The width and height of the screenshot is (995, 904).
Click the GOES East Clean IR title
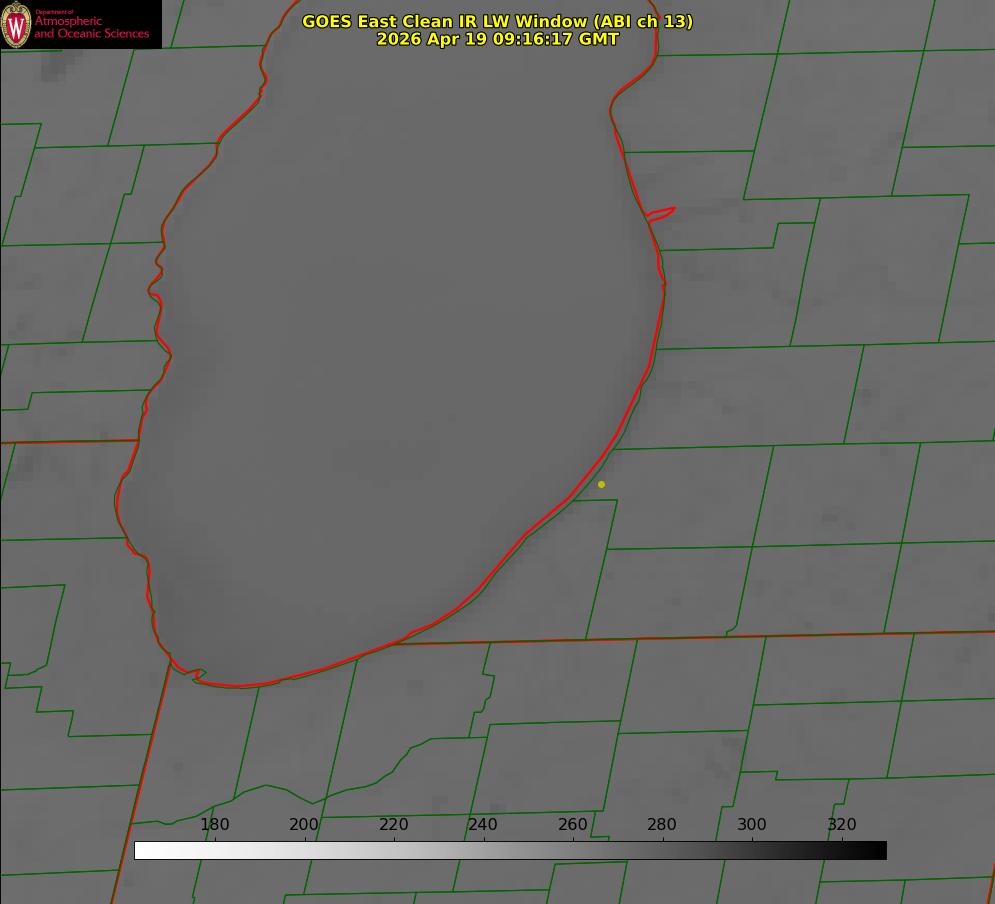(x=497, y=21)
